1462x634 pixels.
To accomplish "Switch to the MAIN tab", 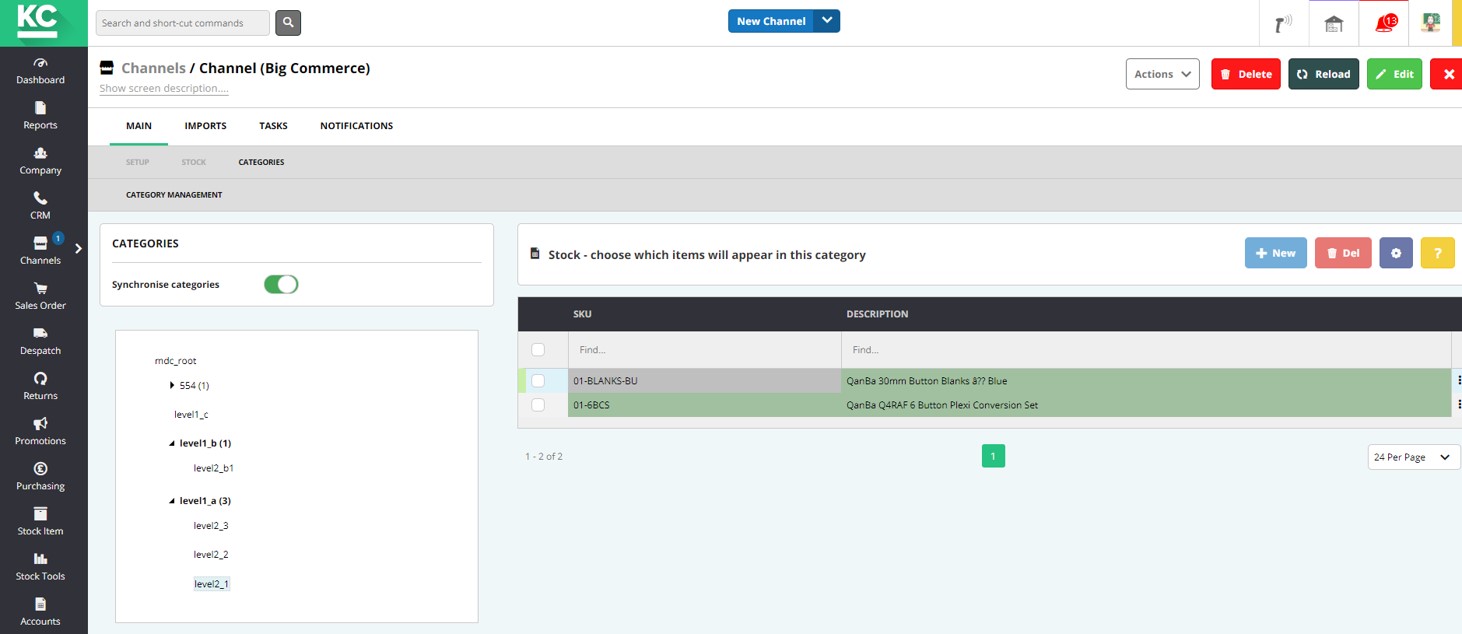I will pos(139,126).
